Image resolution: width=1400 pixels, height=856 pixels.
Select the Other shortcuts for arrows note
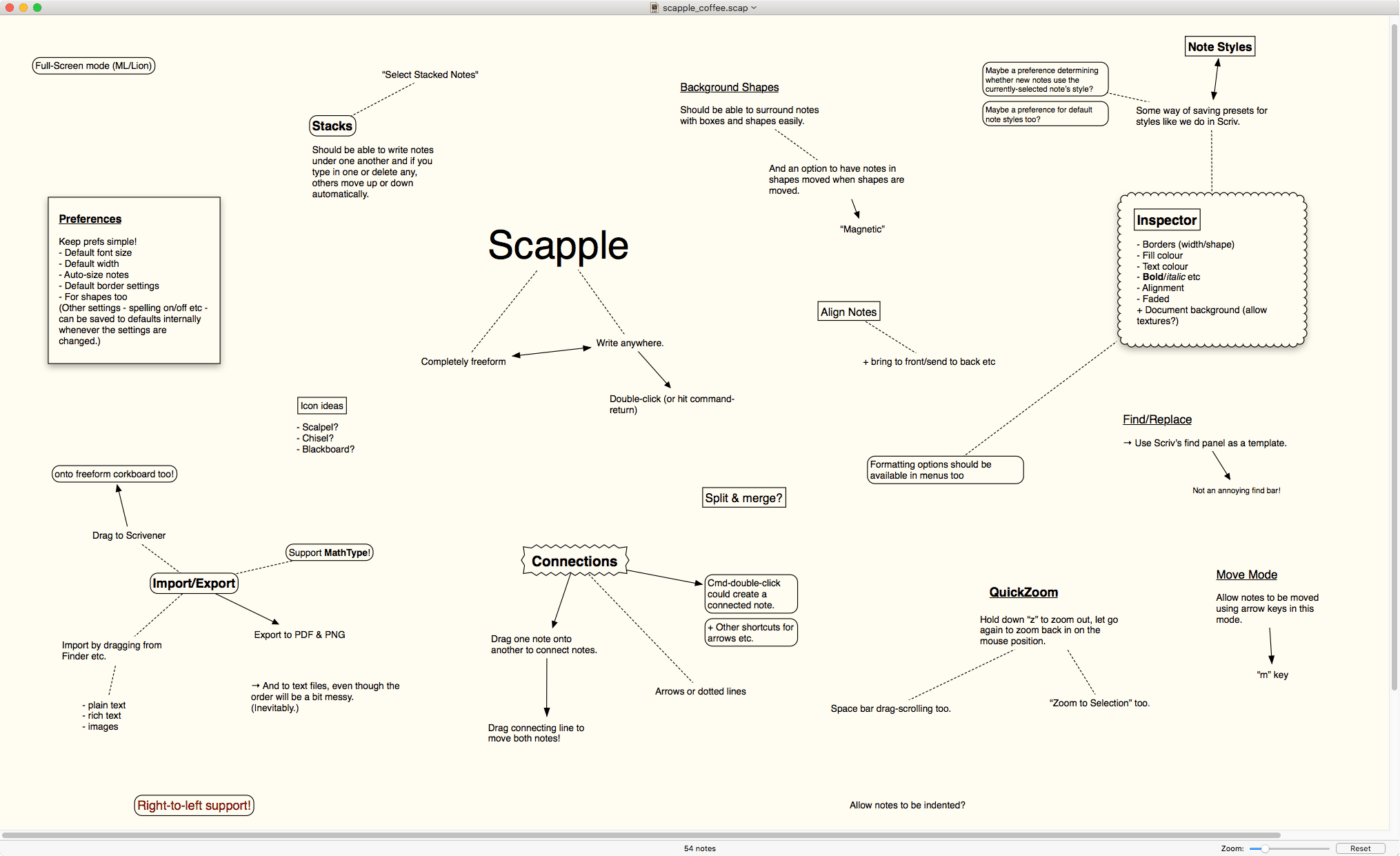click(x=751, y=632)
